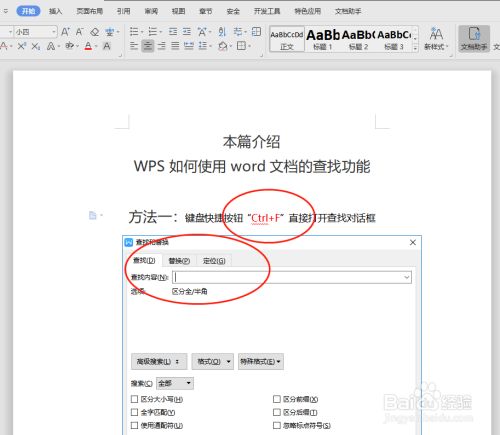Align text to the right
Screen dimensions: 500x435
(x=162, y=46)
